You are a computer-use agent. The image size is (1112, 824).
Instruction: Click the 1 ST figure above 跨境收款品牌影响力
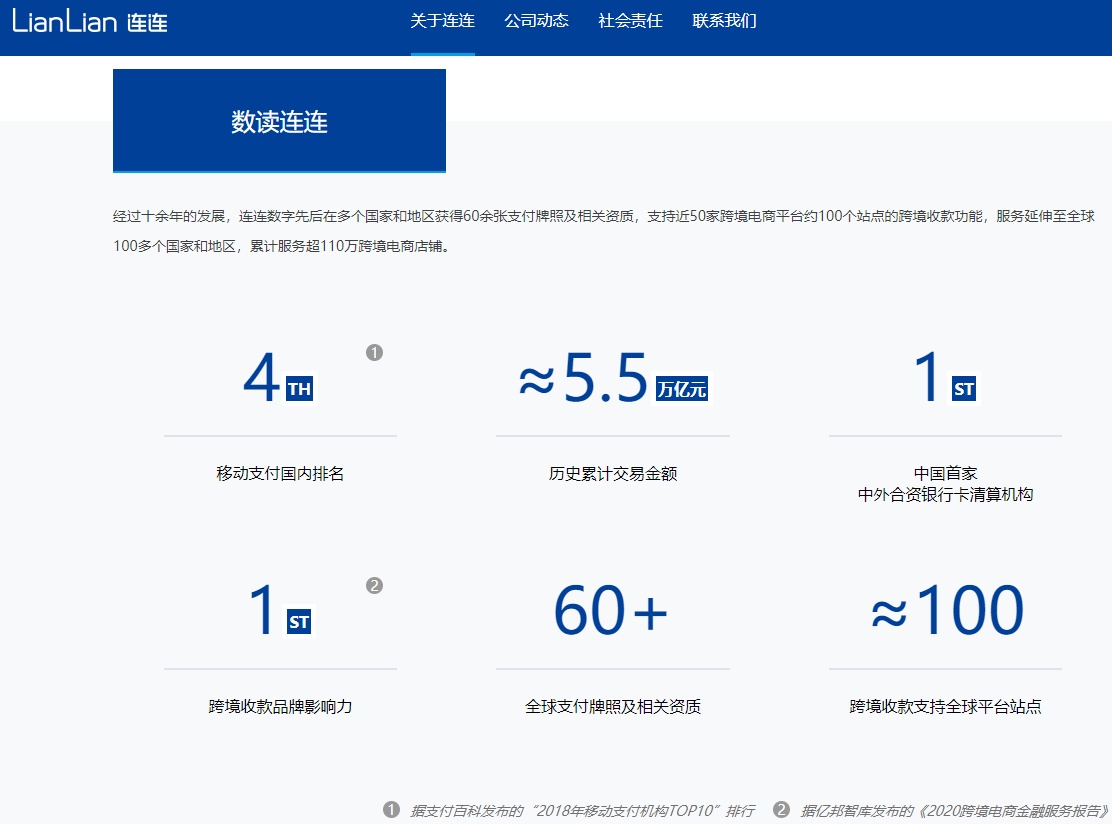[280, 611]
